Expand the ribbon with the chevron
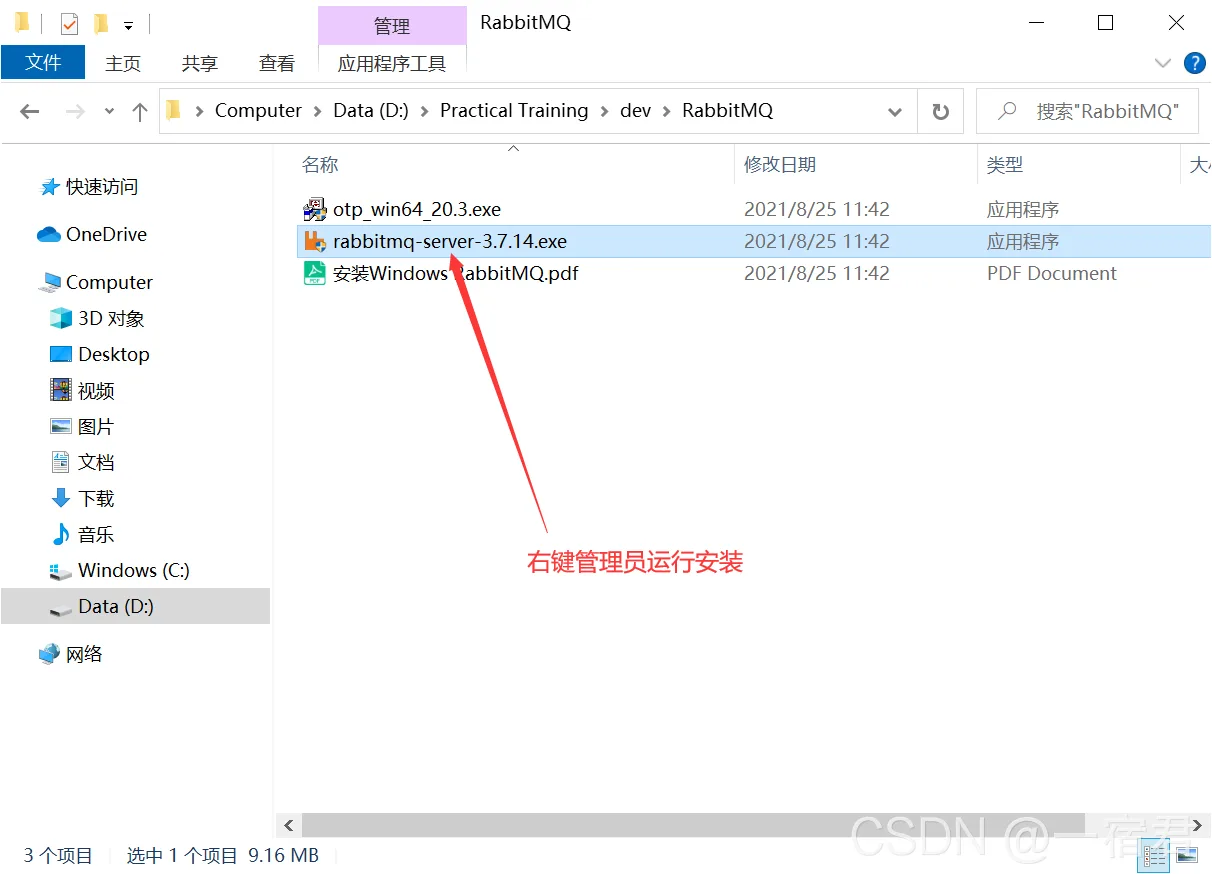1212x874 pixels. [x=1162, y=63]
